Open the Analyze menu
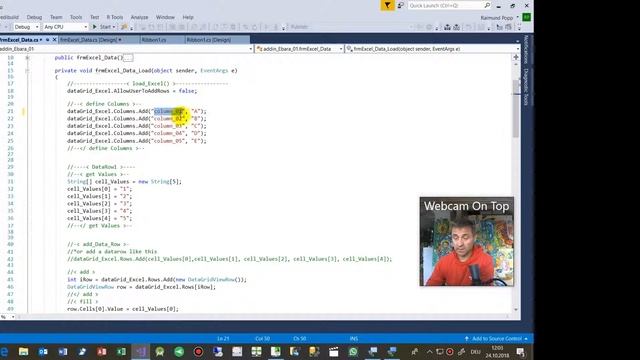 139,17
